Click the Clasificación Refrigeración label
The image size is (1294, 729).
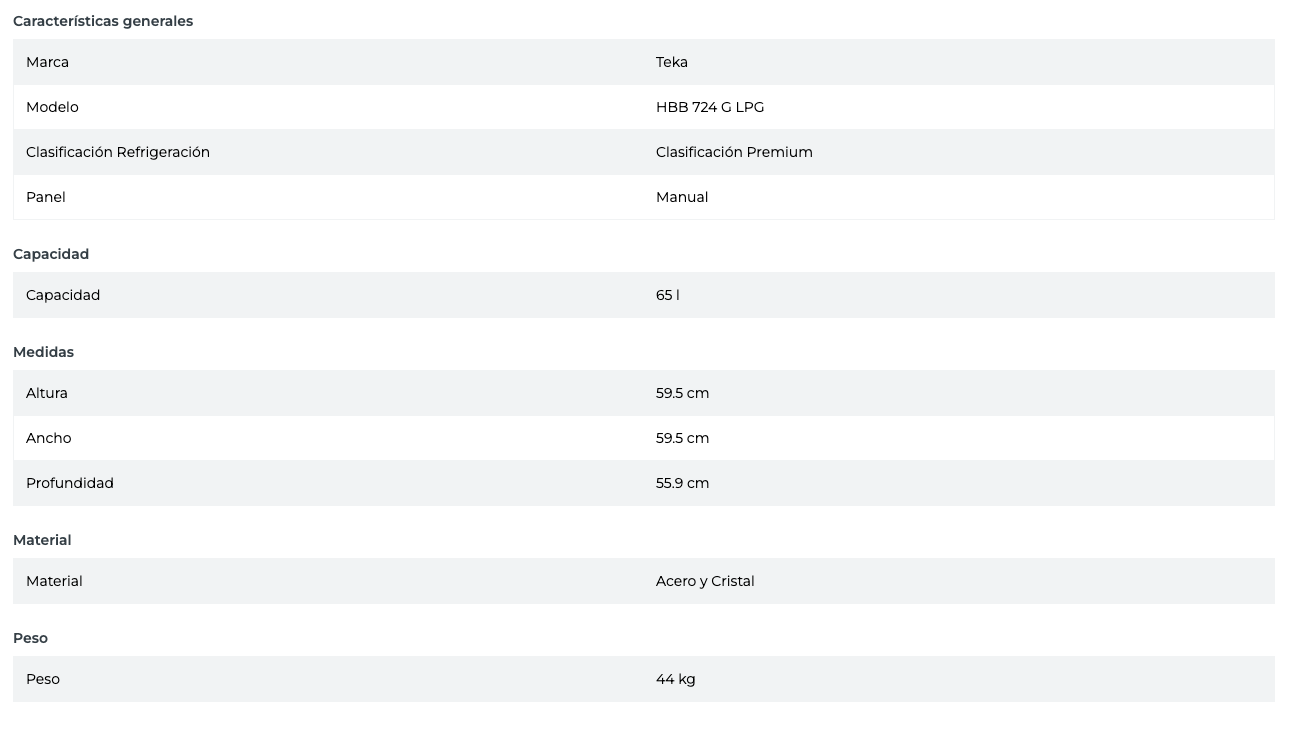tap(118, 152)
